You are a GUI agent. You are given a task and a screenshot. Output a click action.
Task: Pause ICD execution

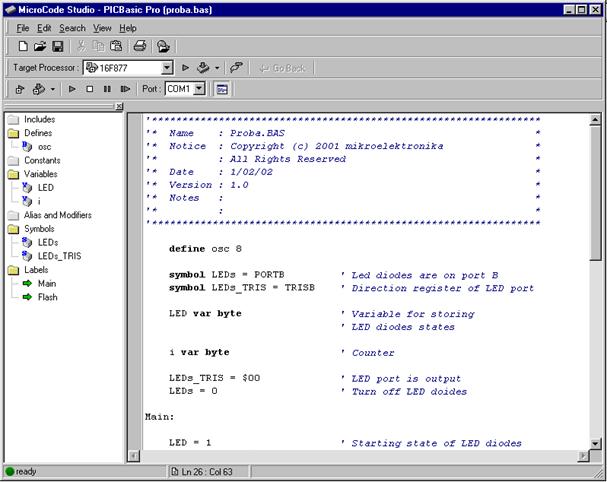107,89
